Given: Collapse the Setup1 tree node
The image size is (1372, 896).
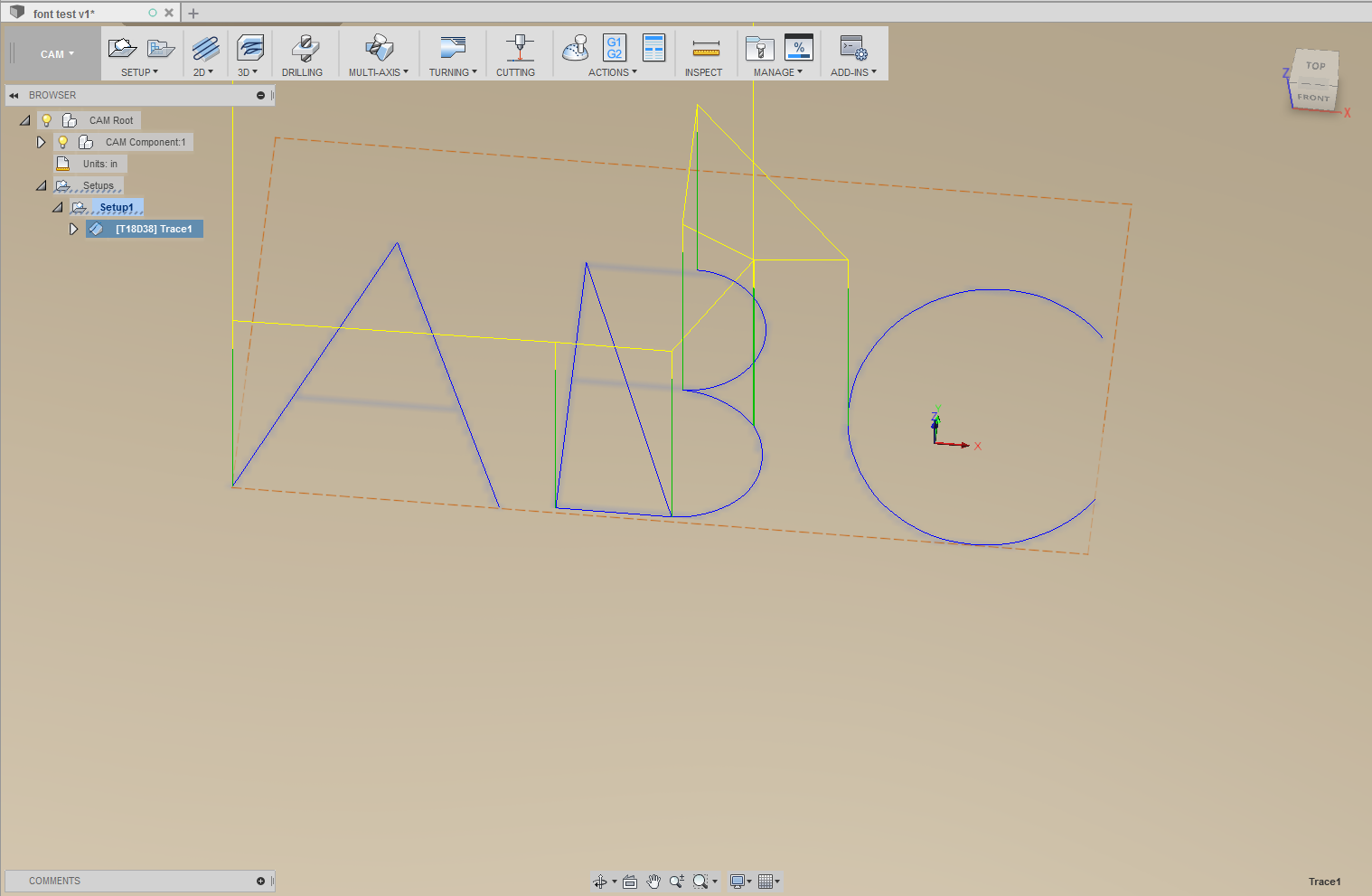Looking at the screenshot, I should point(58,207).
